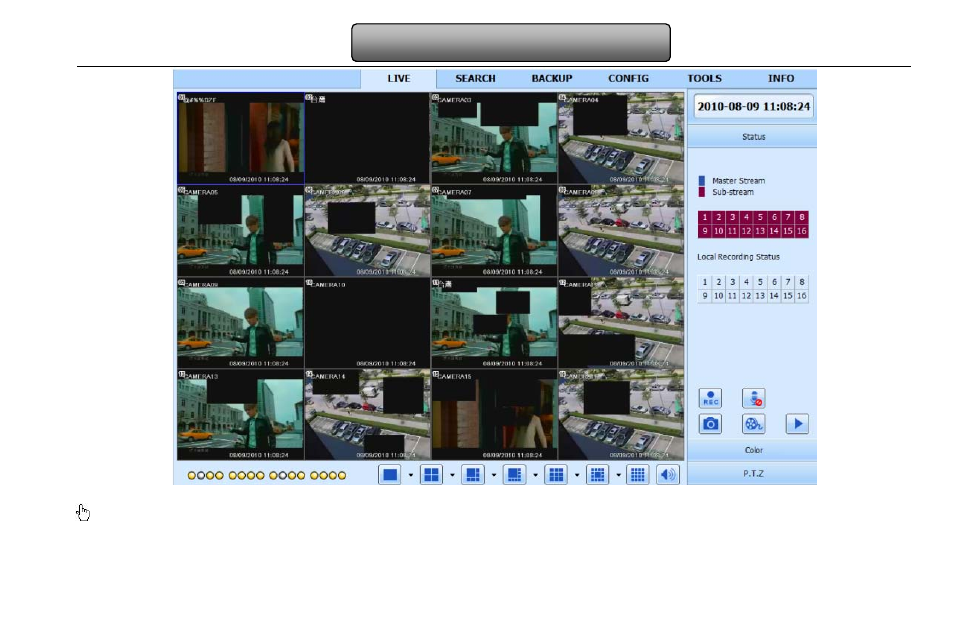
Task: Select the 3x3 nine-camera layout
Action: point(556,475)
